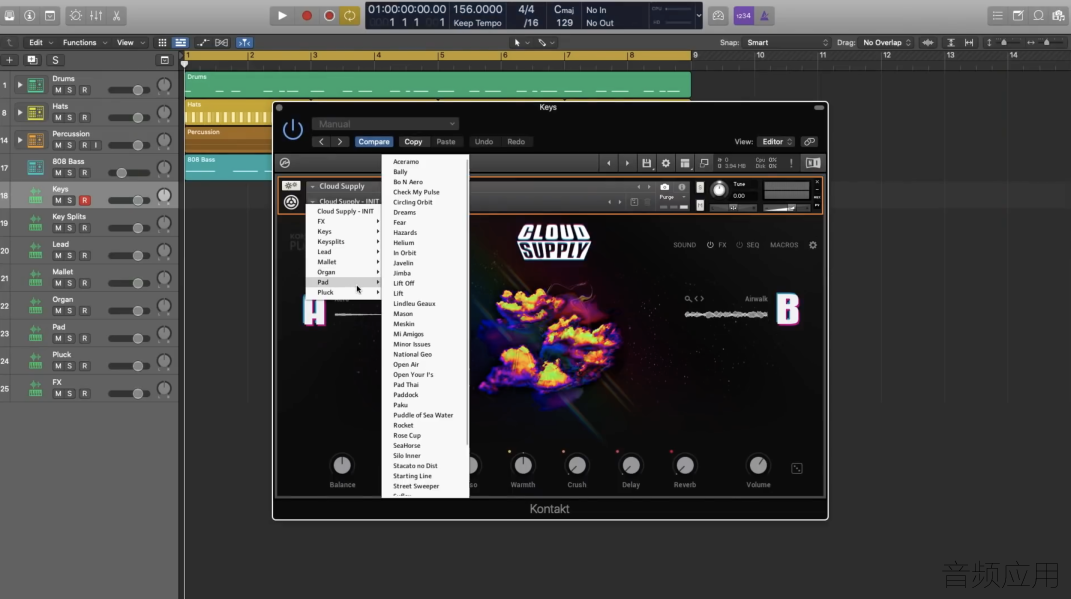This screenshot has width=1071, height=599.
Task: Open the View Editor dropdown
Action: coord(777,141)
